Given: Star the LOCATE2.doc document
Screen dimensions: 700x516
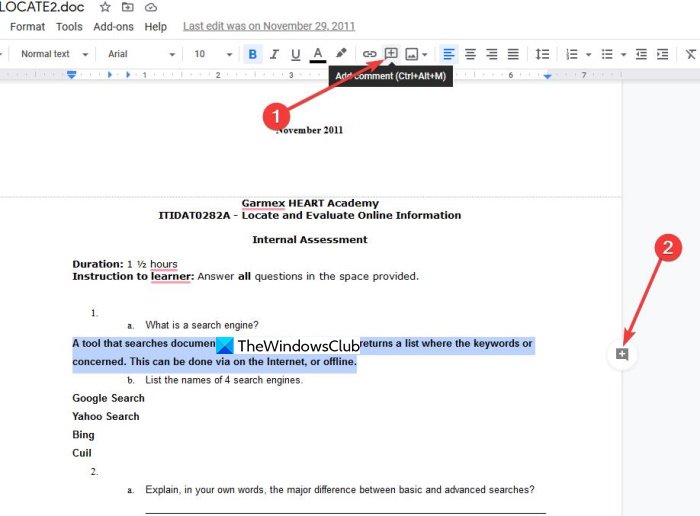Looking at the screenshot, I should coord(105,7).
